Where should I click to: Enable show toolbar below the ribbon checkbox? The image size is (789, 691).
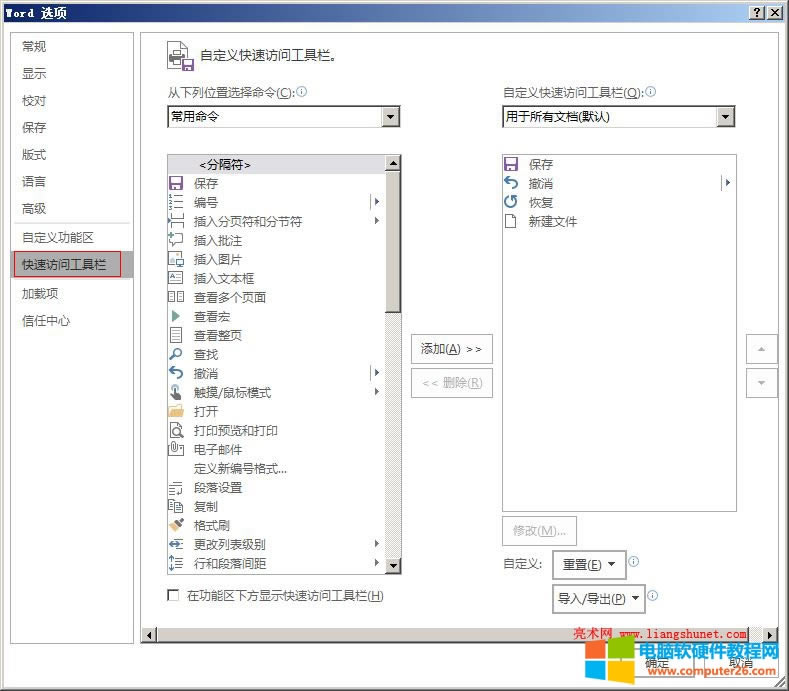click(x=174, y=596)
